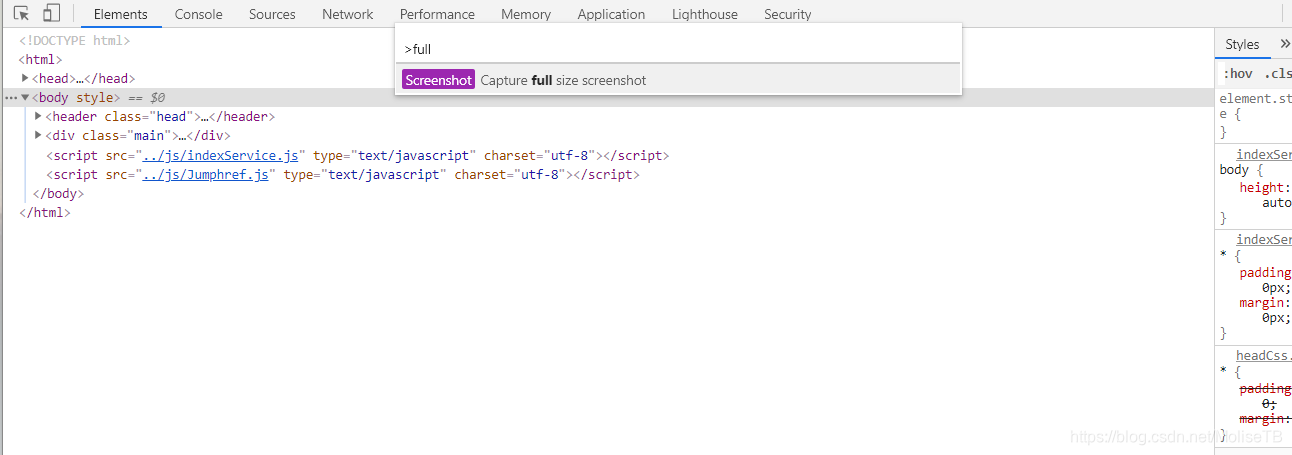The height and width of the screenshot is (455, 1292).
Task: Select the opening <html> tag line
Action: coord(40,59)
